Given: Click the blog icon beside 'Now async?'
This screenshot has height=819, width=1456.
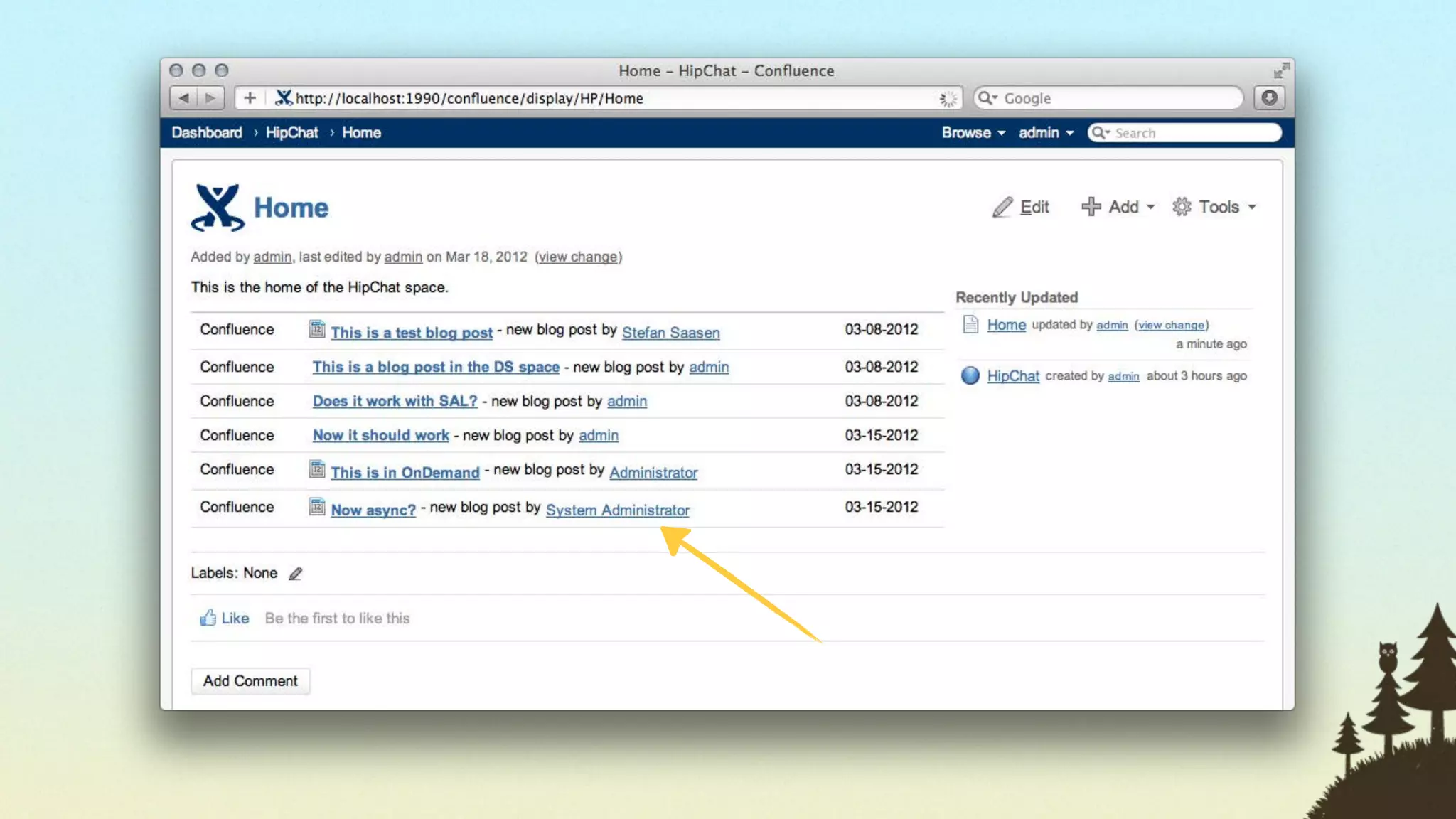Looking at the screenshot, I should click(317, 507).
